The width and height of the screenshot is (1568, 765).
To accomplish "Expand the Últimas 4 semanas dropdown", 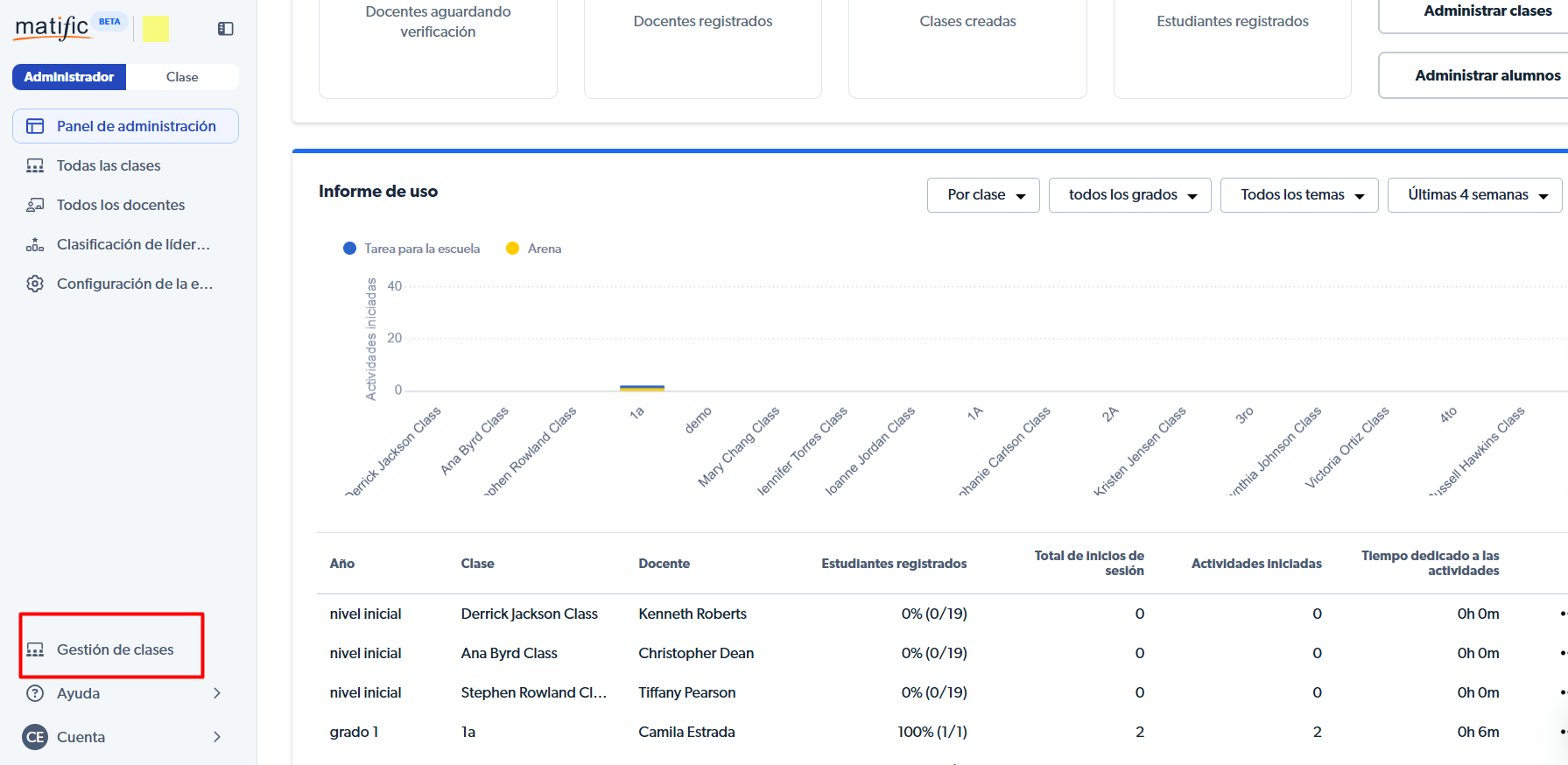I will (1475, 195).
